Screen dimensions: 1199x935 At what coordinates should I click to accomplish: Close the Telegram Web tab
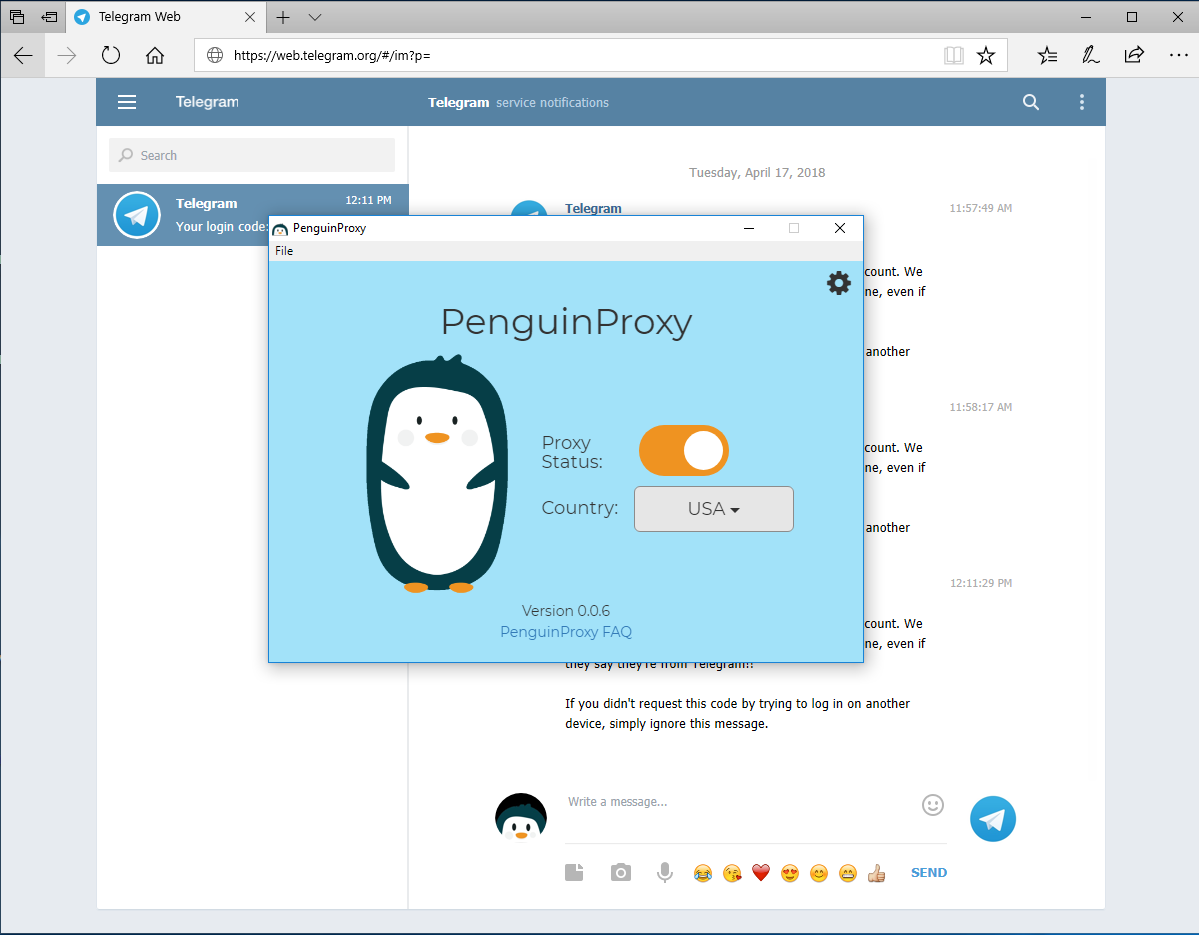(250, 17)
